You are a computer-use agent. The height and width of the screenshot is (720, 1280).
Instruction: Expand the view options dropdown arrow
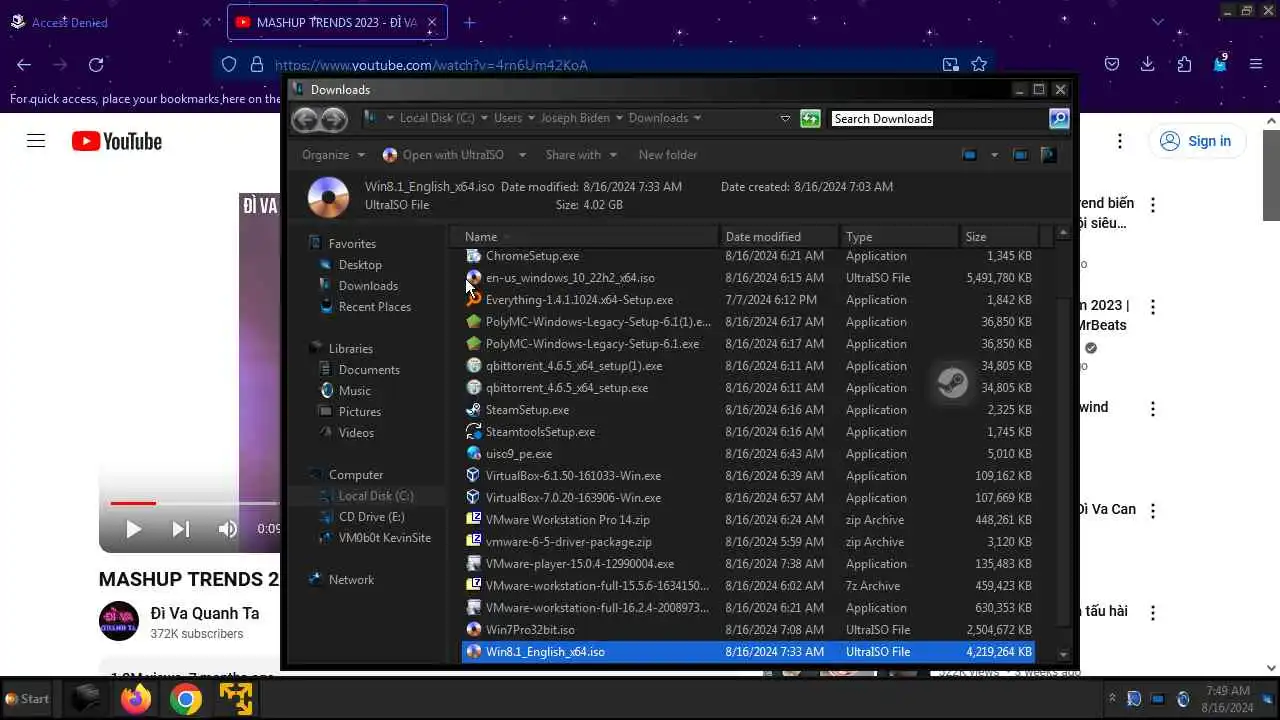[x=994, y=155]
